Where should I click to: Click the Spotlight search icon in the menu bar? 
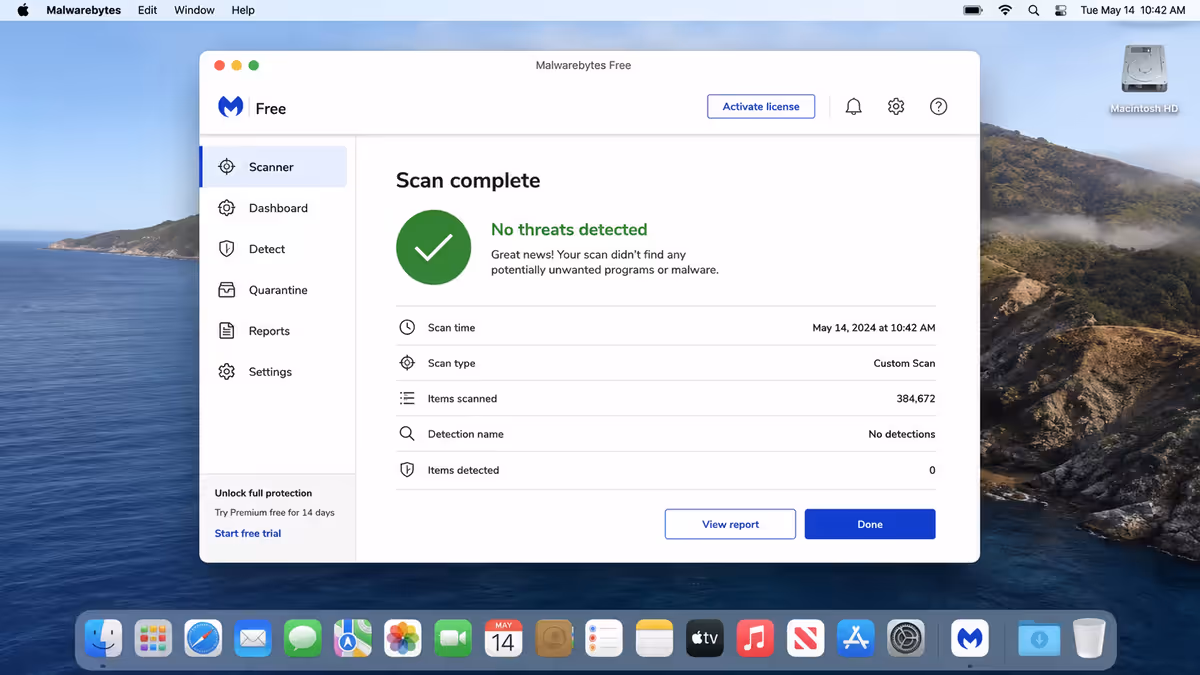1034,10
